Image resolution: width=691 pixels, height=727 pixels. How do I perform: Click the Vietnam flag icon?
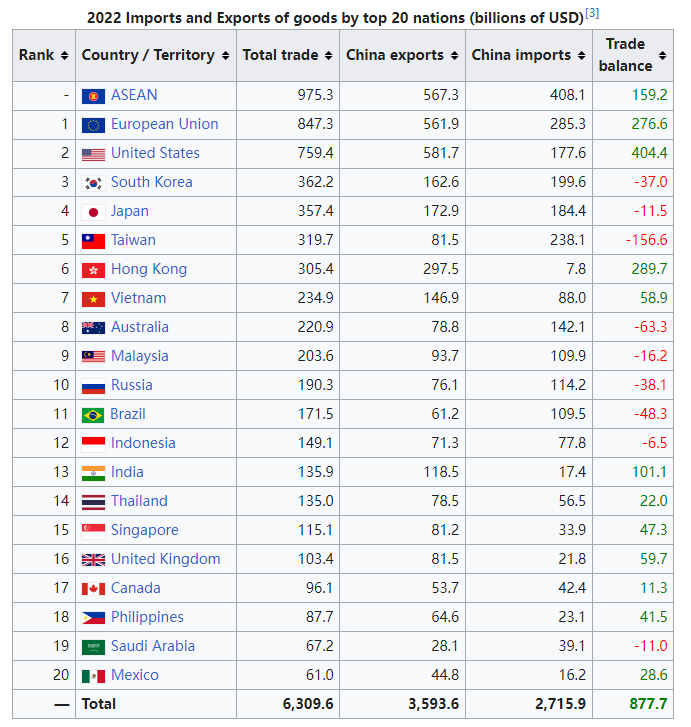point(93,300)
